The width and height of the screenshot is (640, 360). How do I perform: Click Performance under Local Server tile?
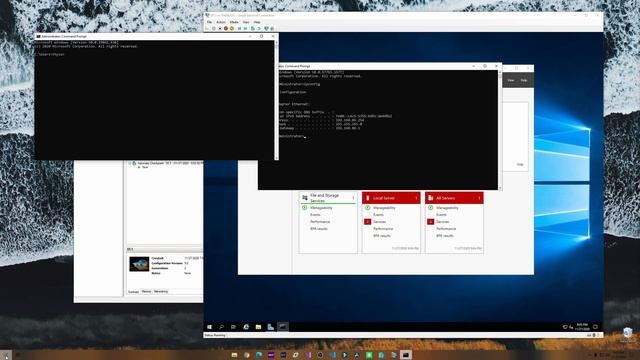point(383,229)
